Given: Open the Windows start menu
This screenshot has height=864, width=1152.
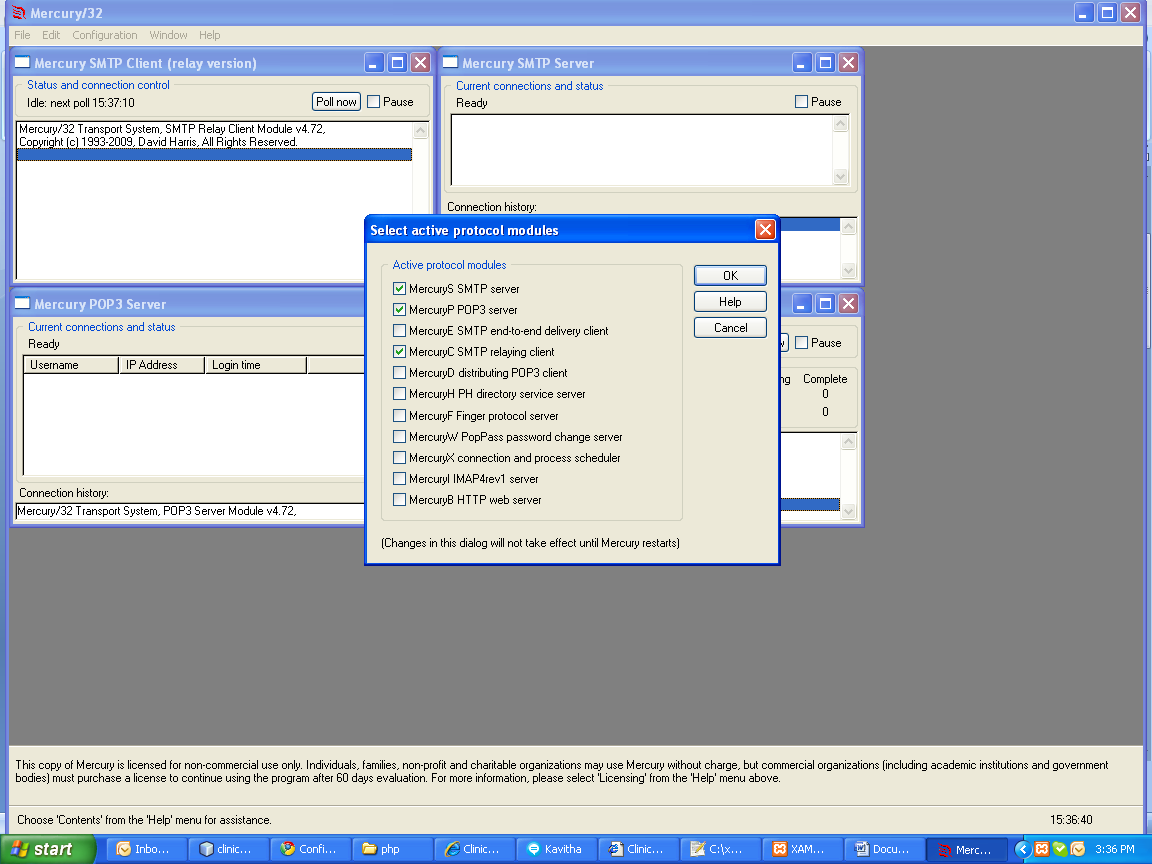Looking at the screenshot, I should click(x=48, y=849).
